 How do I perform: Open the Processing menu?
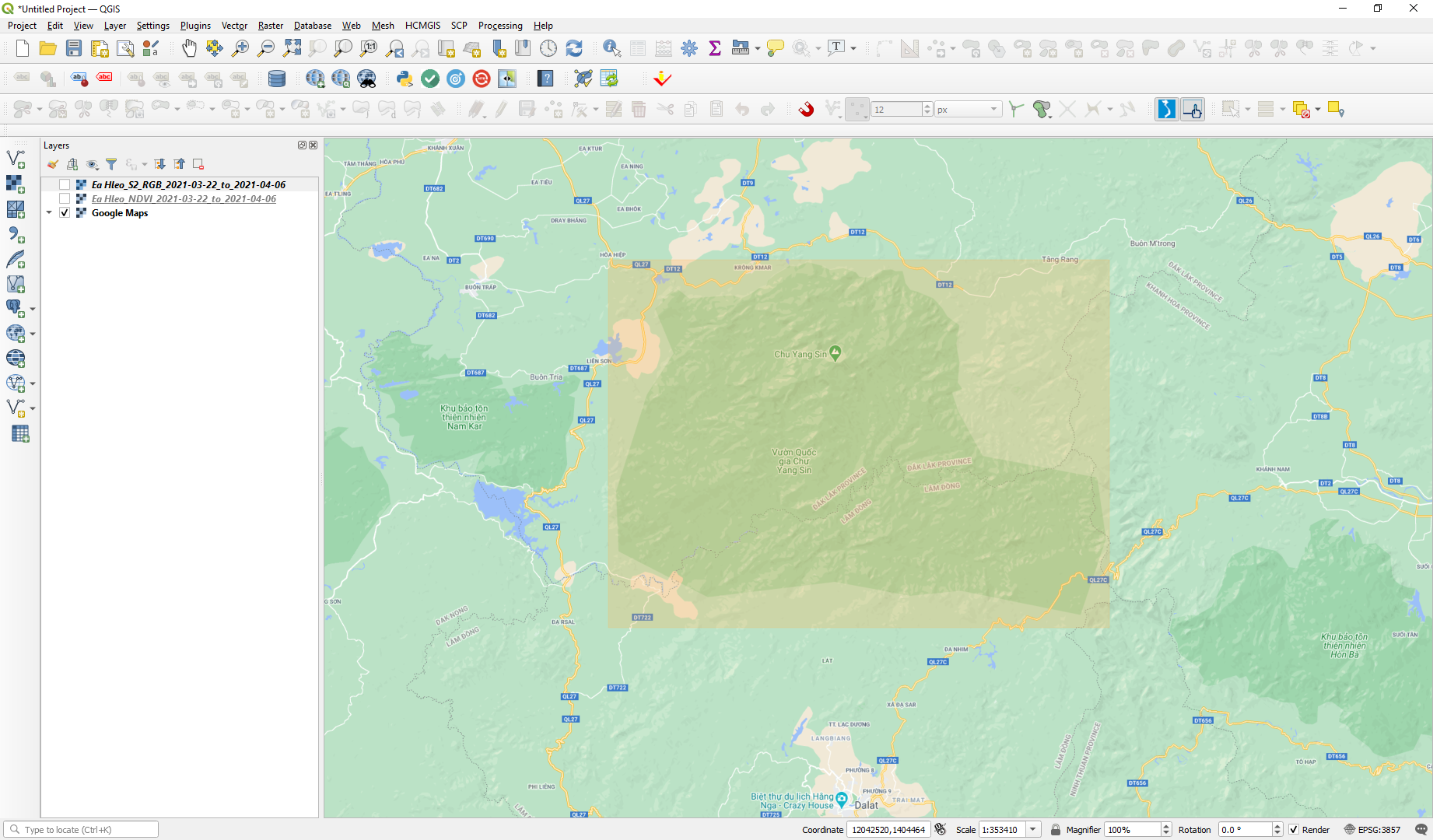coord(500,26)
